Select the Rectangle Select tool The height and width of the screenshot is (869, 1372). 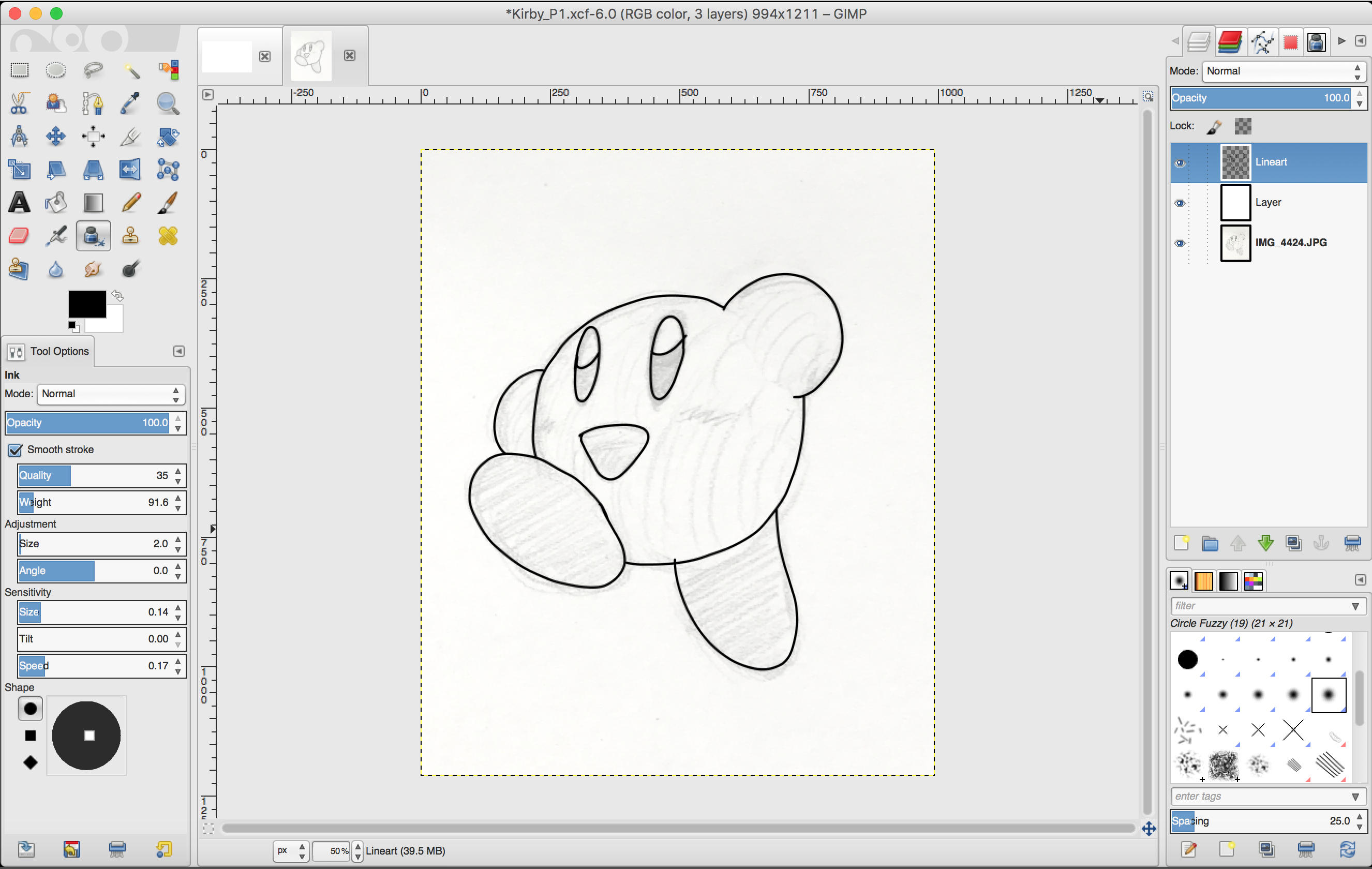19,71
